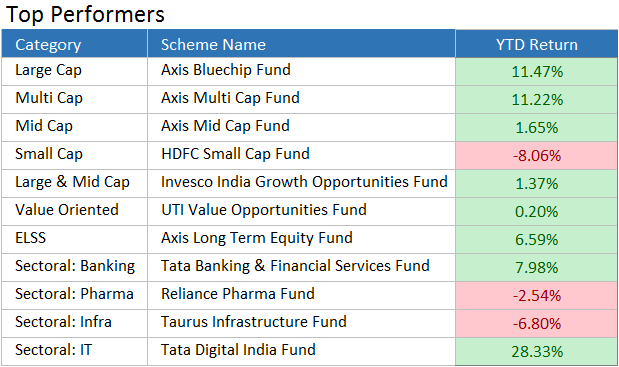Select the Axis Long Term Equity Fund cell
This screenshot has height=367, width=619.
point(301,240)
